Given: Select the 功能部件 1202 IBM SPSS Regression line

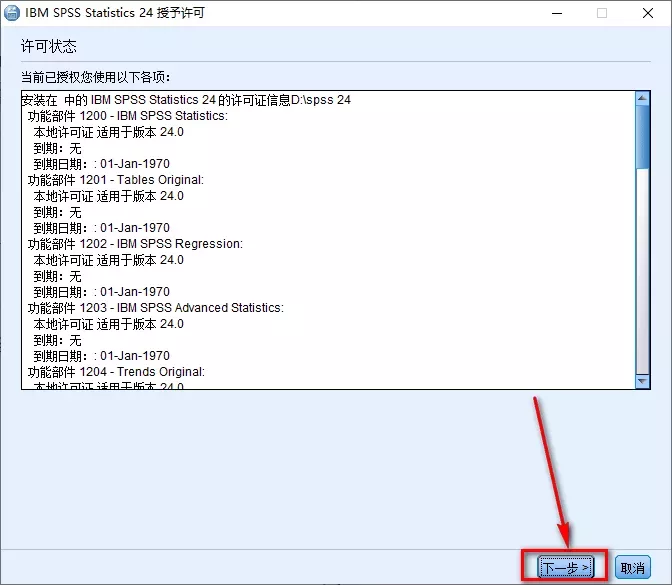Looking at the screenshot, I should pyautogui.click(x=135, y=244).
